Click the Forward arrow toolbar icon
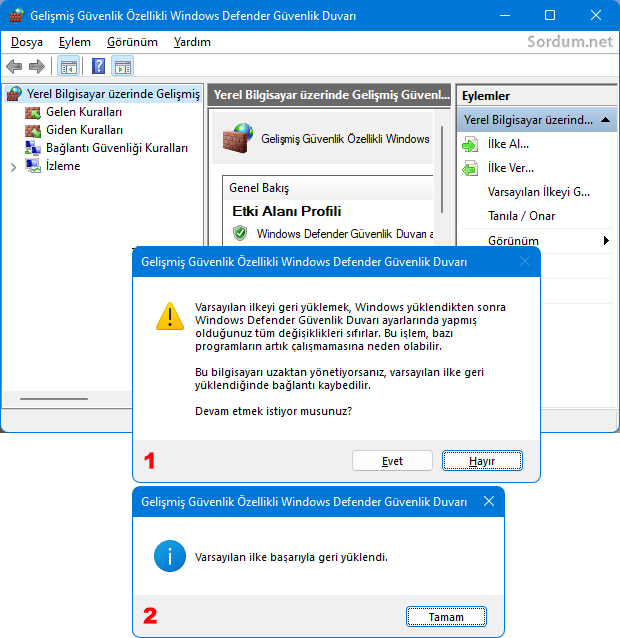This screenshot has width=620, height=638. [37, 66]
